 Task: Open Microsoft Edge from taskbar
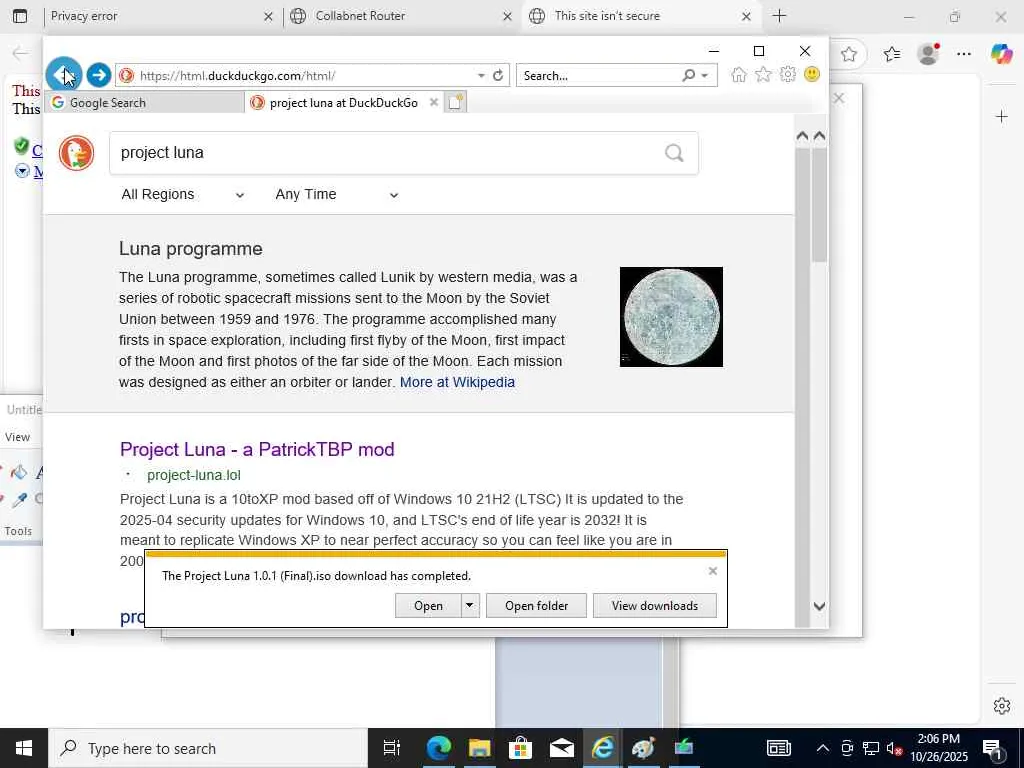tap(438, 748)
